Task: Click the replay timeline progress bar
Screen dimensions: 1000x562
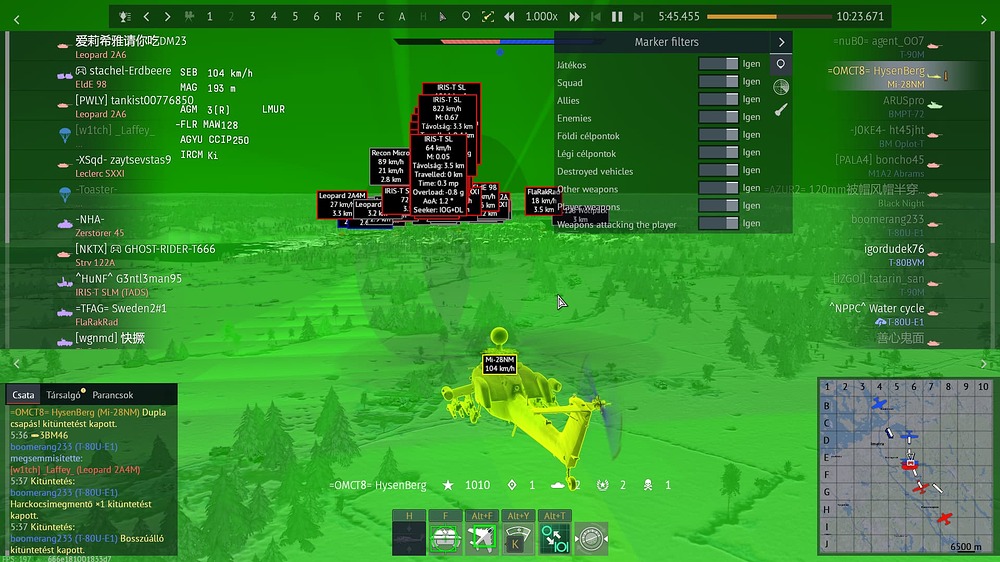Action: pyautogui.click(x=769, y=17)
